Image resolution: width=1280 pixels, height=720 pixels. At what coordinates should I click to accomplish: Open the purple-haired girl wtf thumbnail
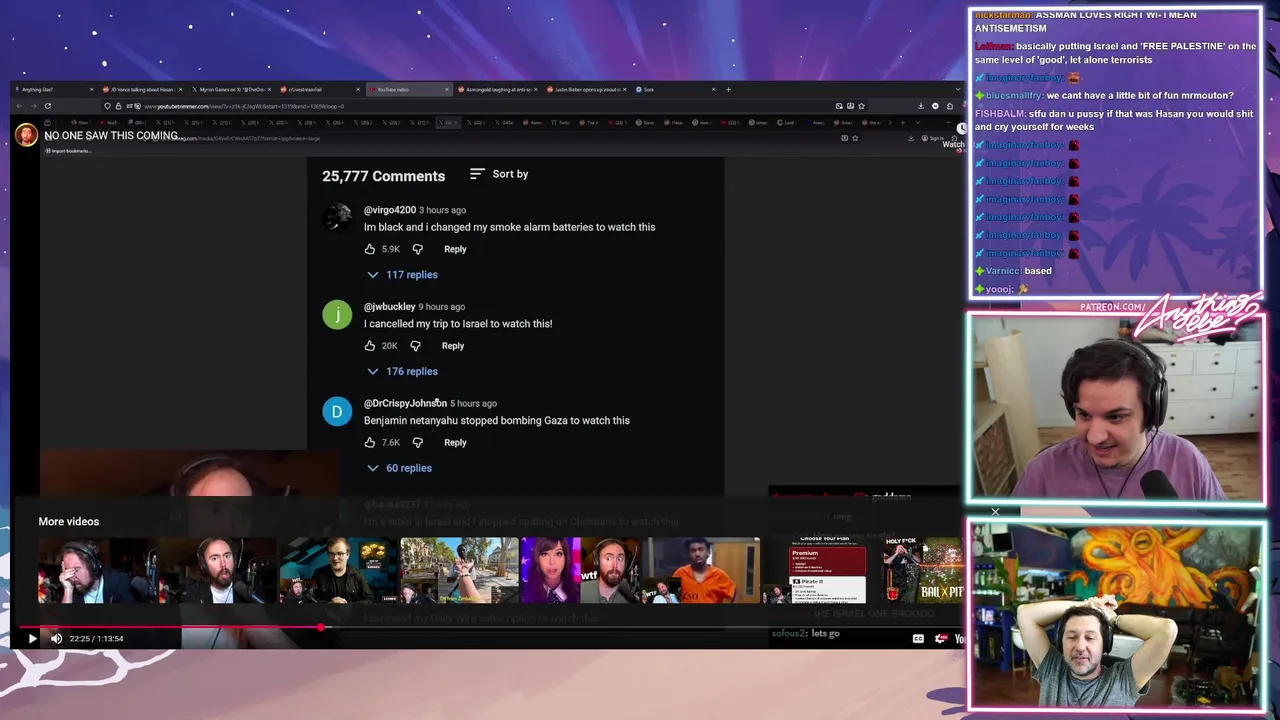point(580,570)
